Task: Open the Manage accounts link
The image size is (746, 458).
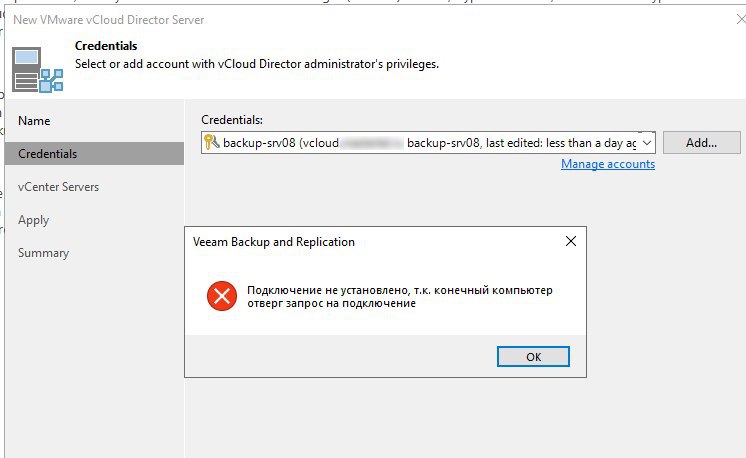Action: [608, 164]
